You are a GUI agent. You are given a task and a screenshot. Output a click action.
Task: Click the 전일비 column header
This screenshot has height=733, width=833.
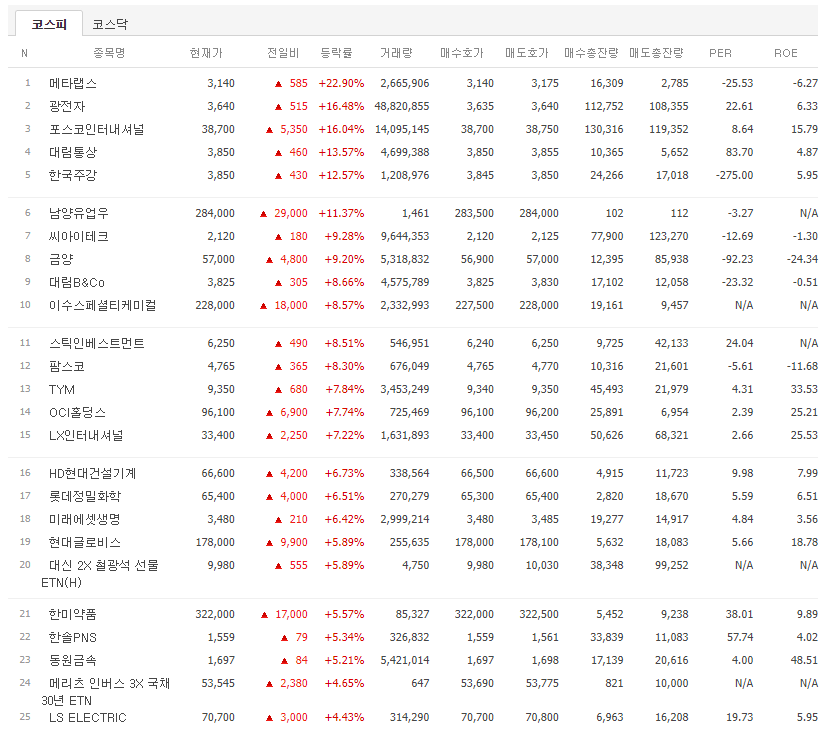[283, 53]
